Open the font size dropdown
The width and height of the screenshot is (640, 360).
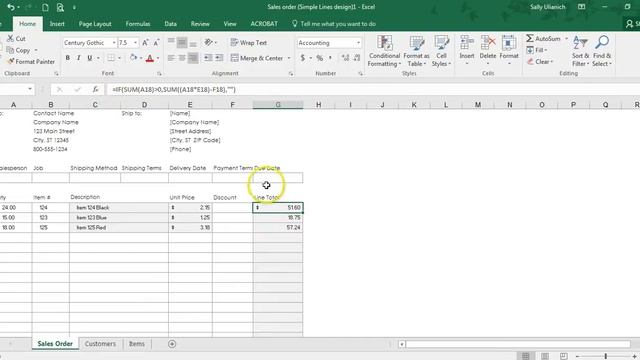[x=135, y=42]
